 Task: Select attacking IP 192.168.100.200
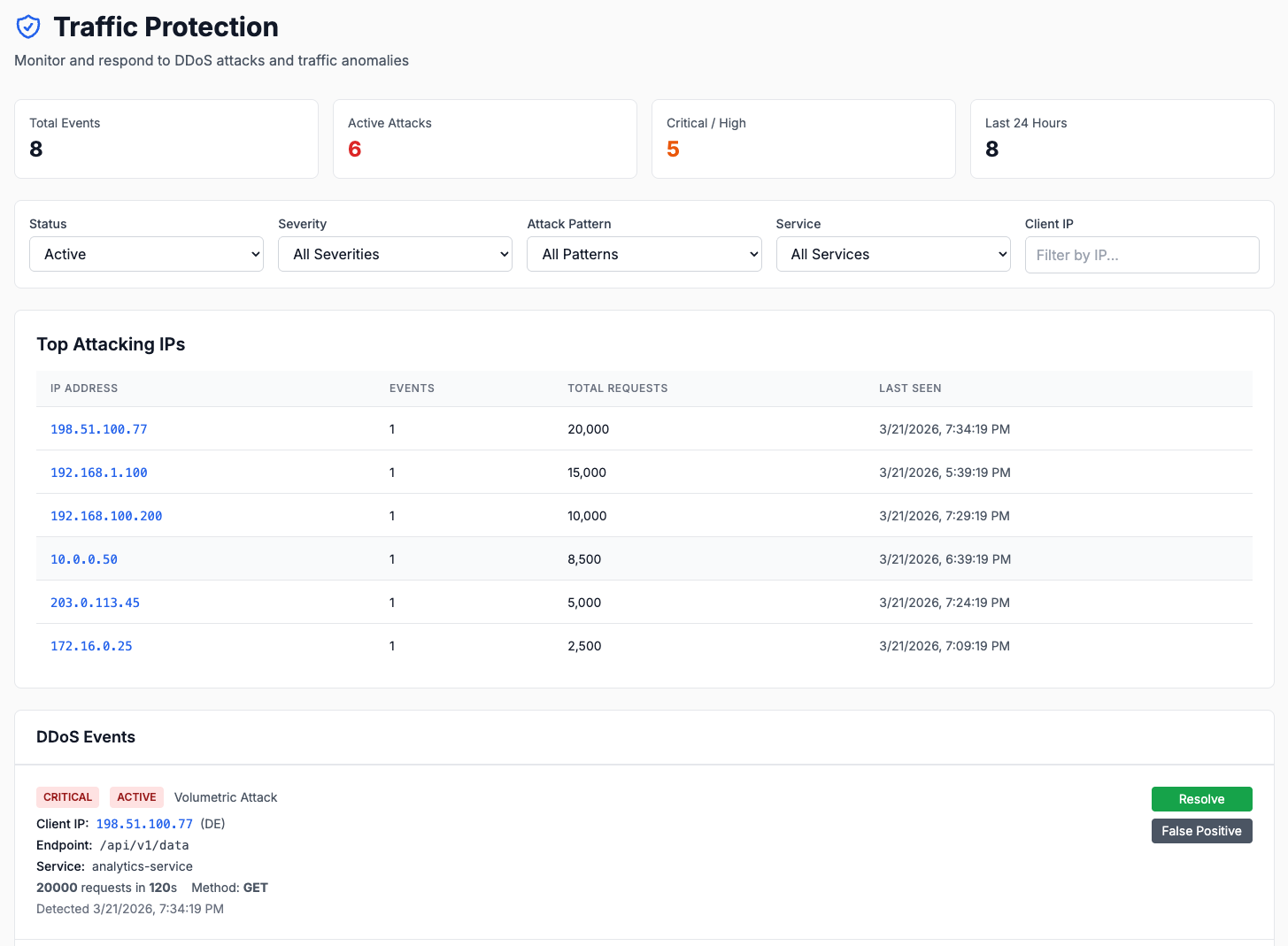106,516
